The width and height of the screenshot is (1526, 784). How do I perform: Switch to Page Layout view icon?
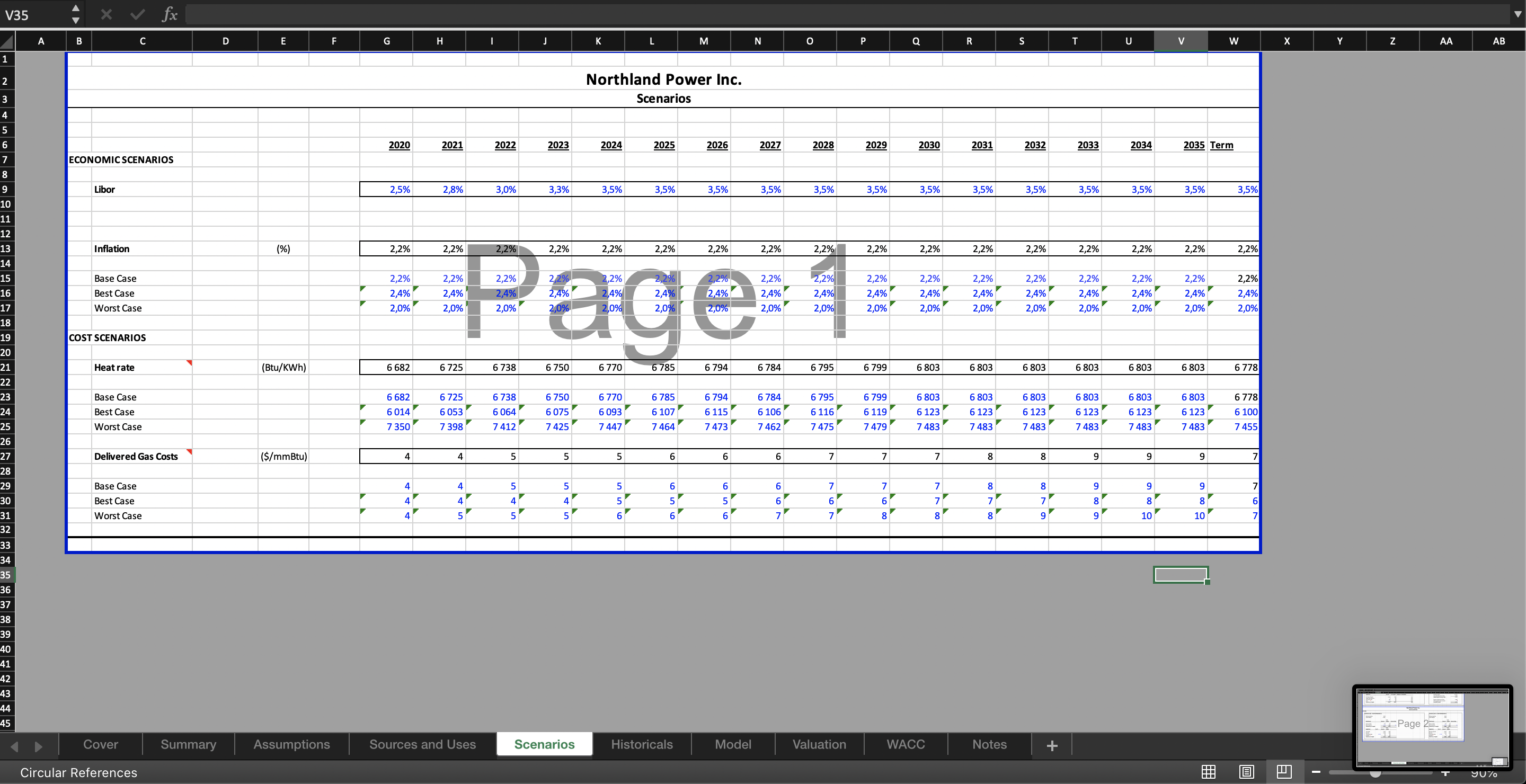[x=1246, y=772]
